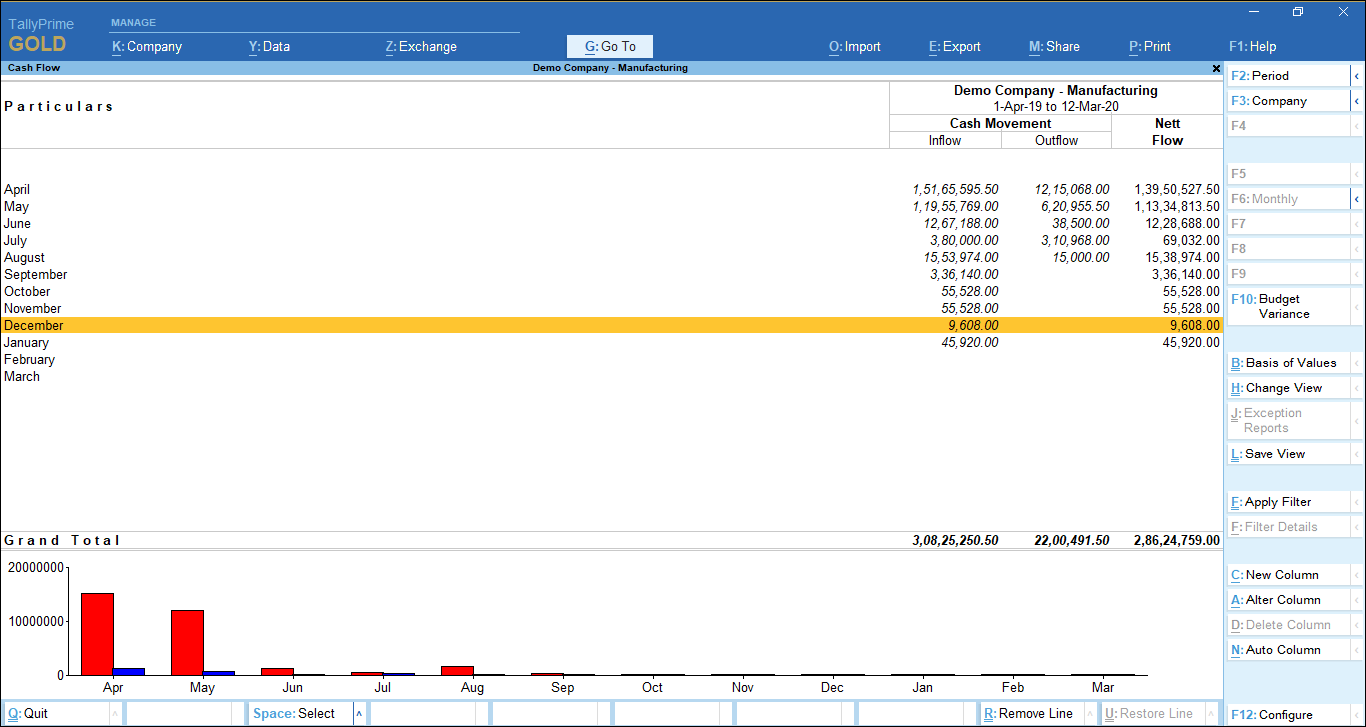1366x727 pixels.
Task: Open the K: Company menu
Action: coord(148,46)
